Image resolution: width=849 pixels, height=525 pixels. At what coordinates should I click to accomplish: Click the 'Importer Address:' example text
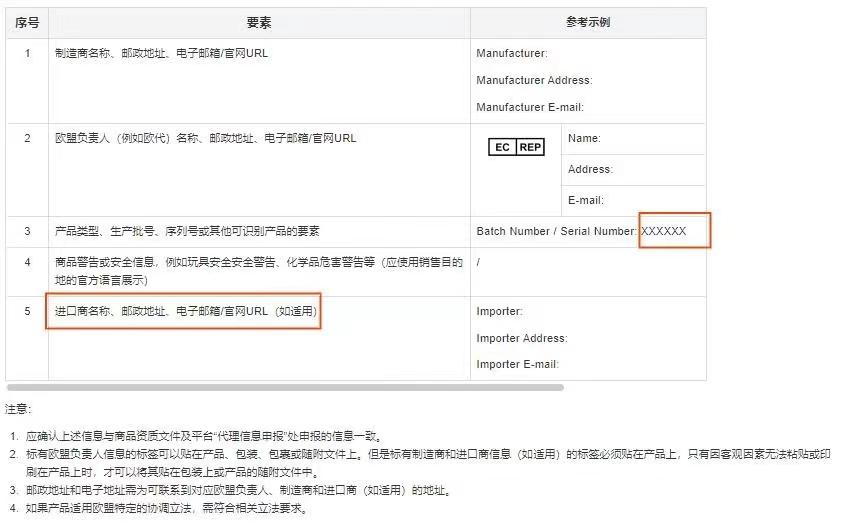tap(522, 338)
